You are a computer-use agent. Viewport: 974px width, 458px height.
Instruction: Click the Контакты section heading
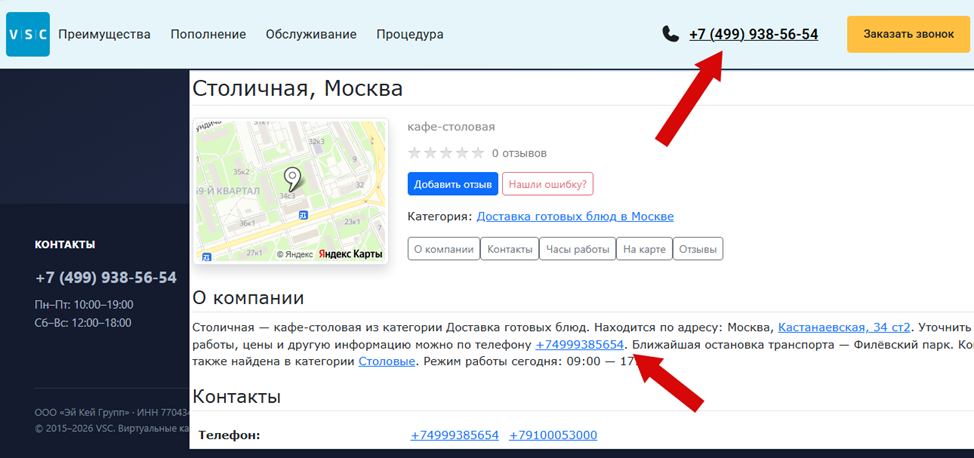[x=236, y=396]
